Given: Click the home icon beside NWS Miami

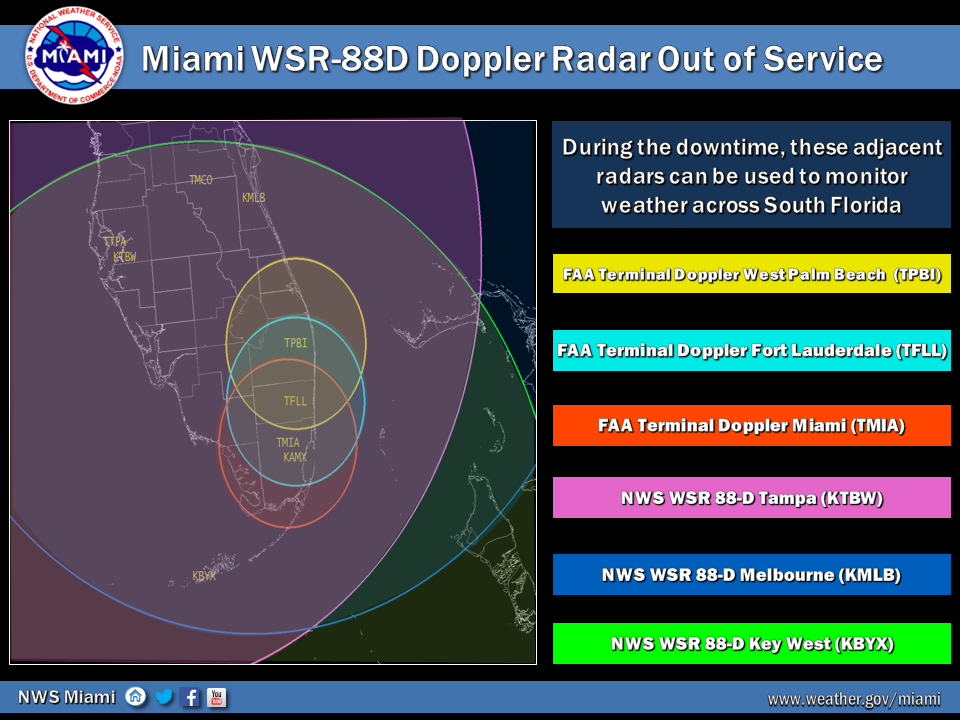Looking at the screenshot, I should [x=136, y=697].
